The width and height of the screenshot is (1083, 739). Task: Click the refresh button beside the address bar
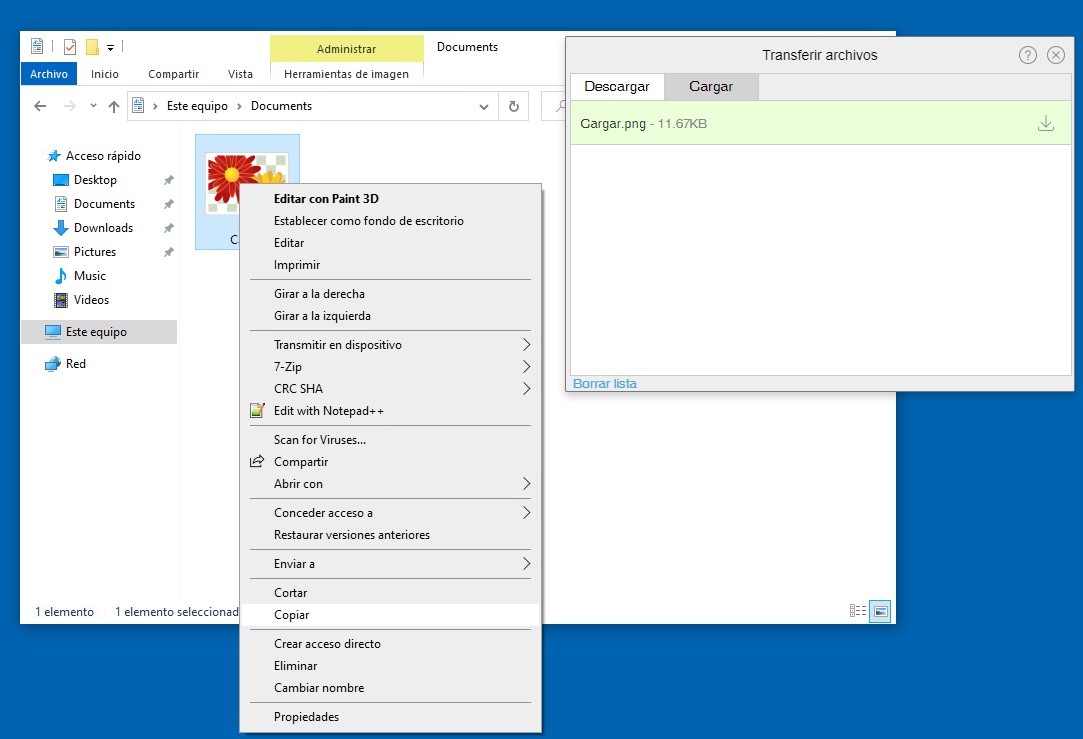coord(513,106)
